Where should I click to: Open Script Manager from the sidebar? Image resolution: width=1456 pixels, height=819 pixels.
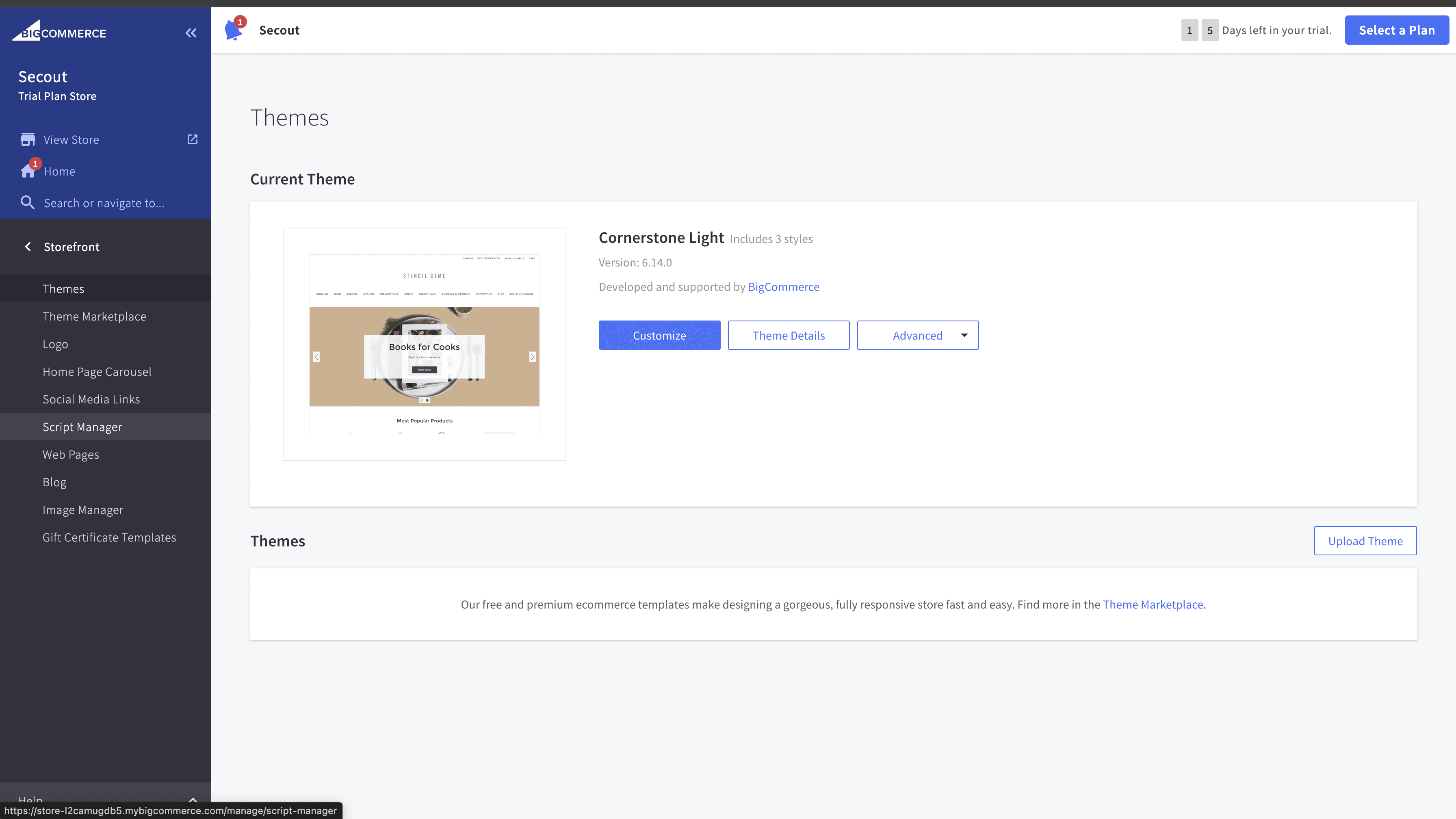coord(82,427)
